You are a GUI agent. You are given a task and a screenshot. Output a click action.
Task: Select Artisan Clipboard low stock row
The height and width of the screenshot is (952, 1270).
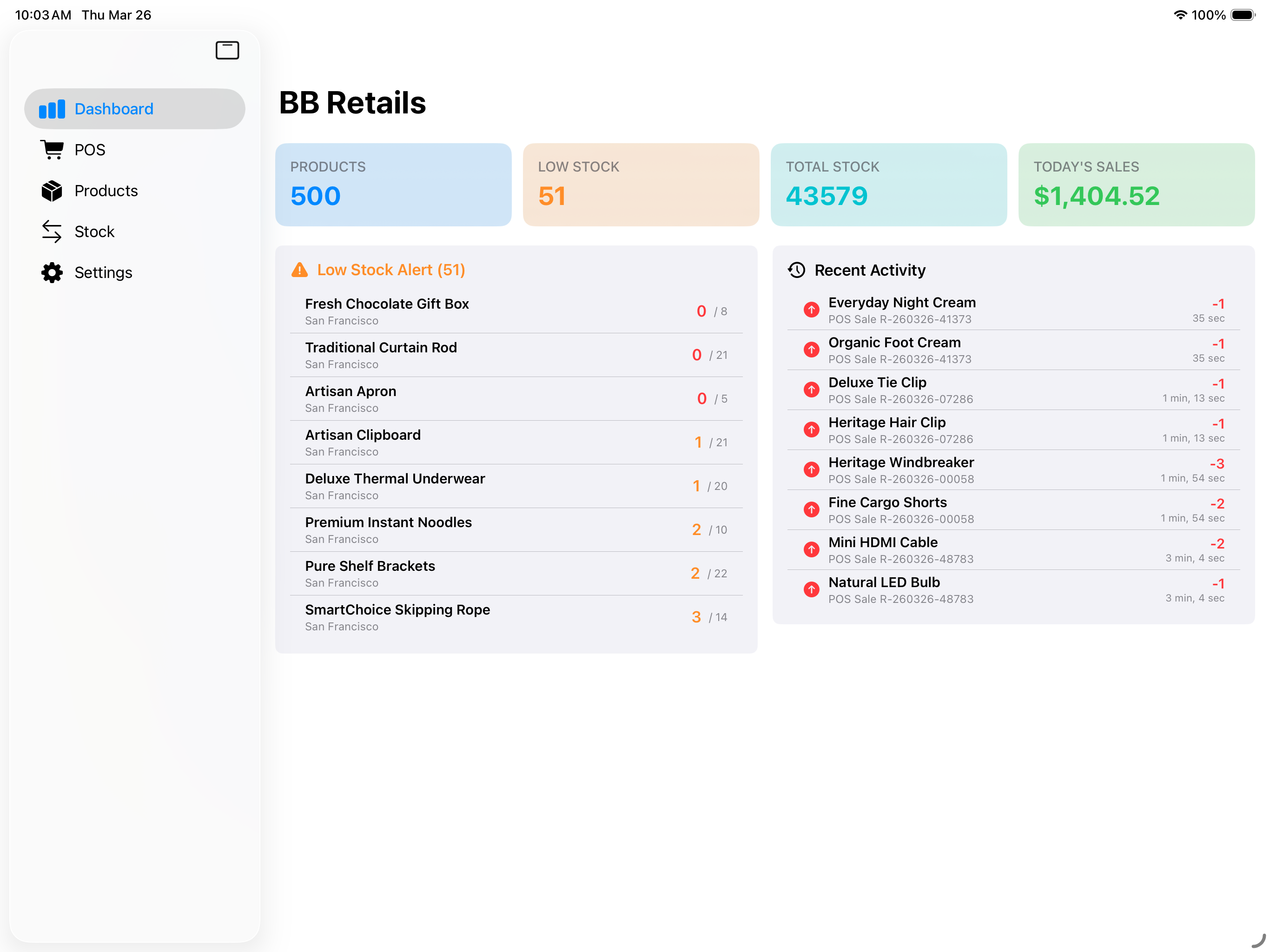(x=516, y=442)
